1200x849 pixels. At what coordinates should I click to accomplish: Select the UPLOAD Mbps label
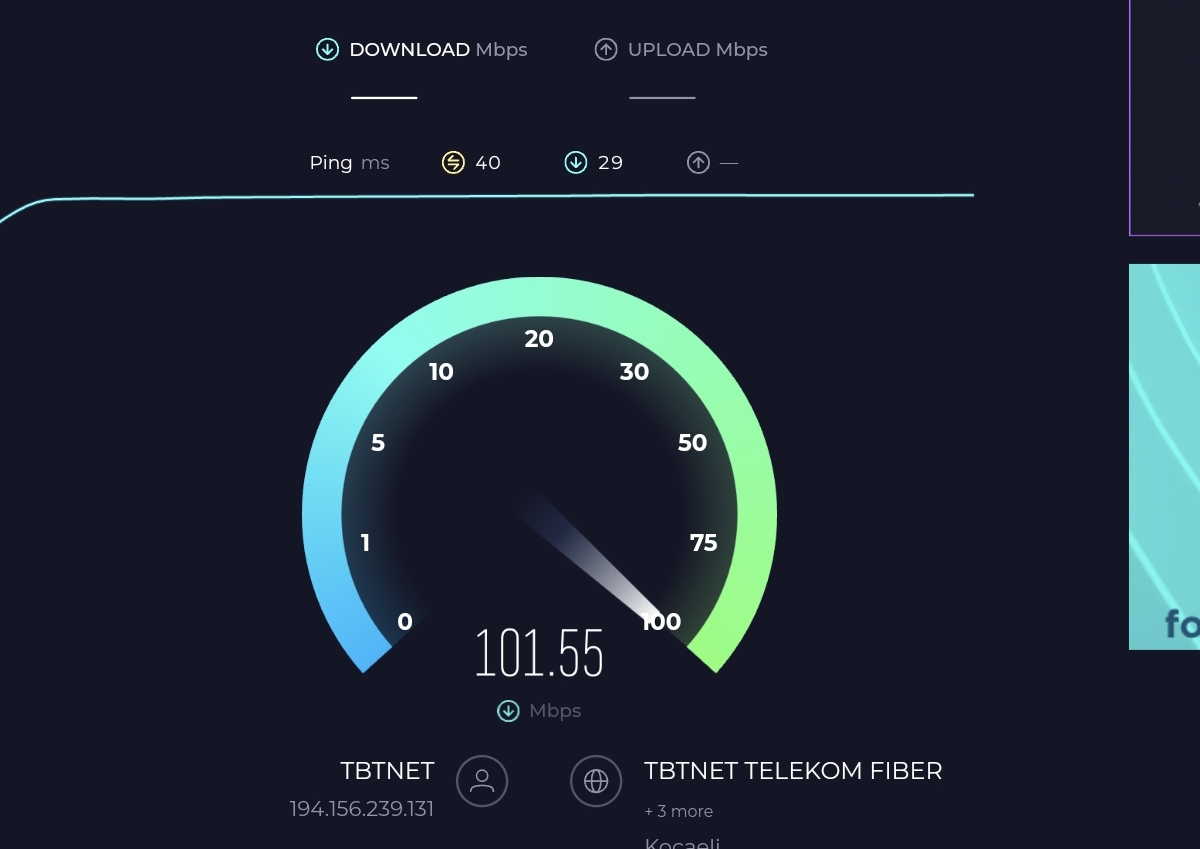pyautogui.click(x=698, y=49)
